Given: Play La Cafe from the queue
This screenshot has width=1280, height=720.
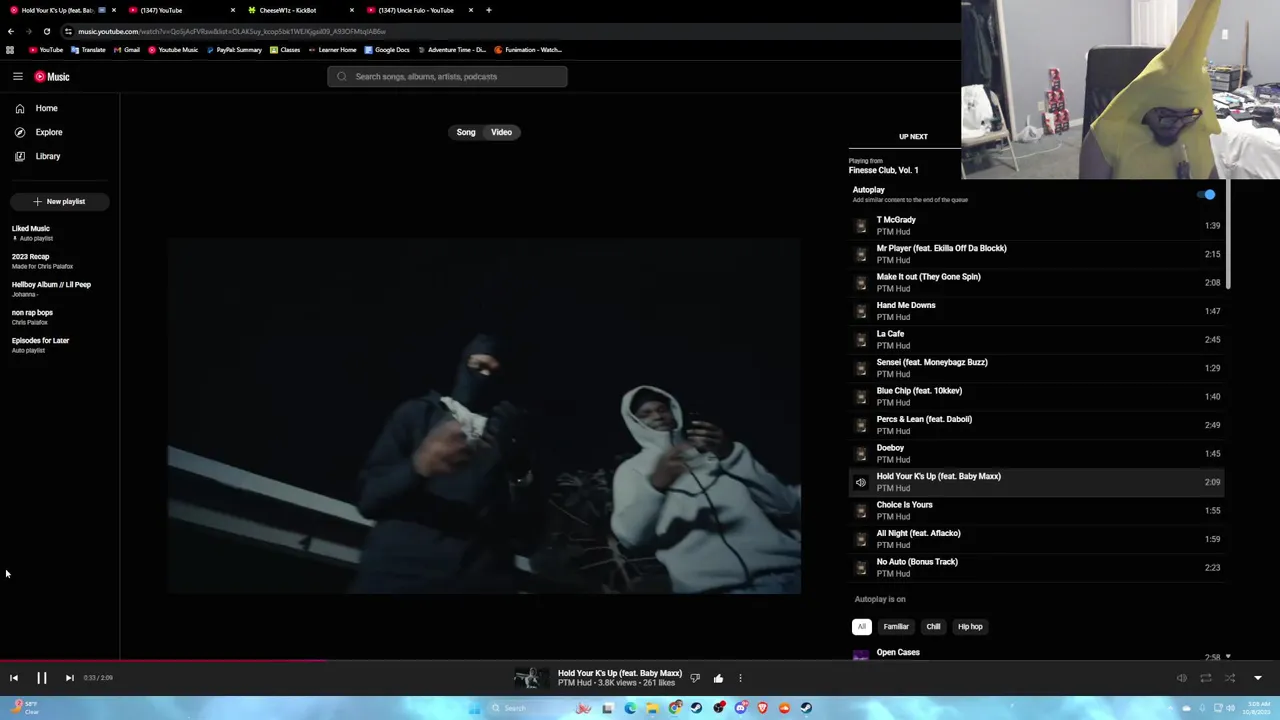Looking at the screenshot, I should pyautogui.click(x=1036, y=339).
